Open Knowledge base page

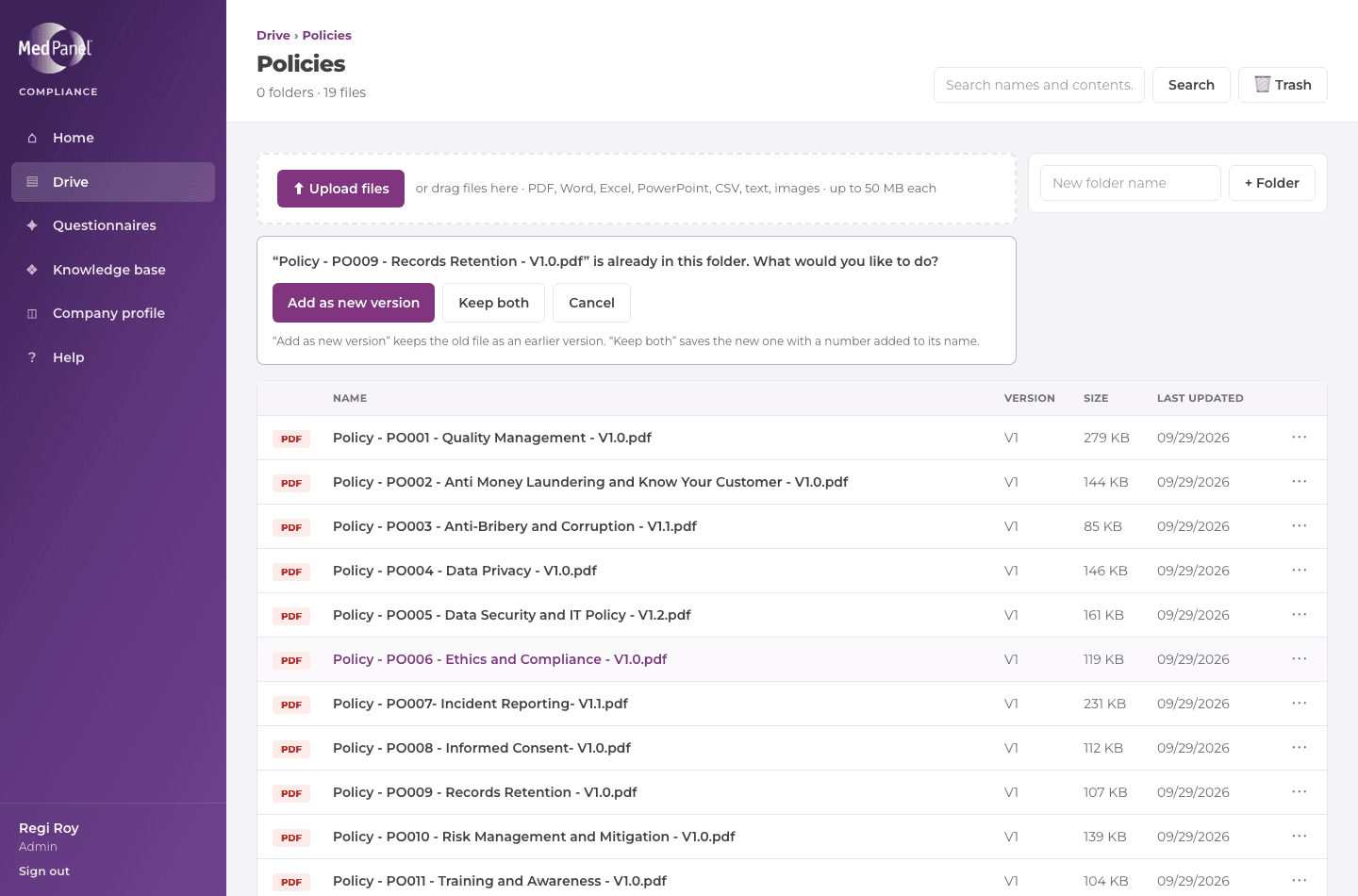113,270
